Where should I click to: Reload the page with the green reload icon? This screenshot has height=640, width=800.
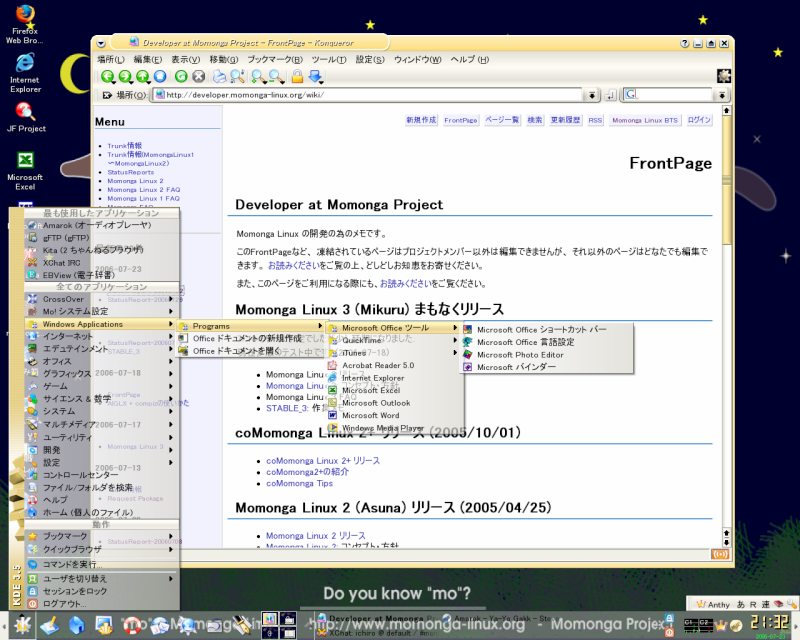(x=181, y=77)
